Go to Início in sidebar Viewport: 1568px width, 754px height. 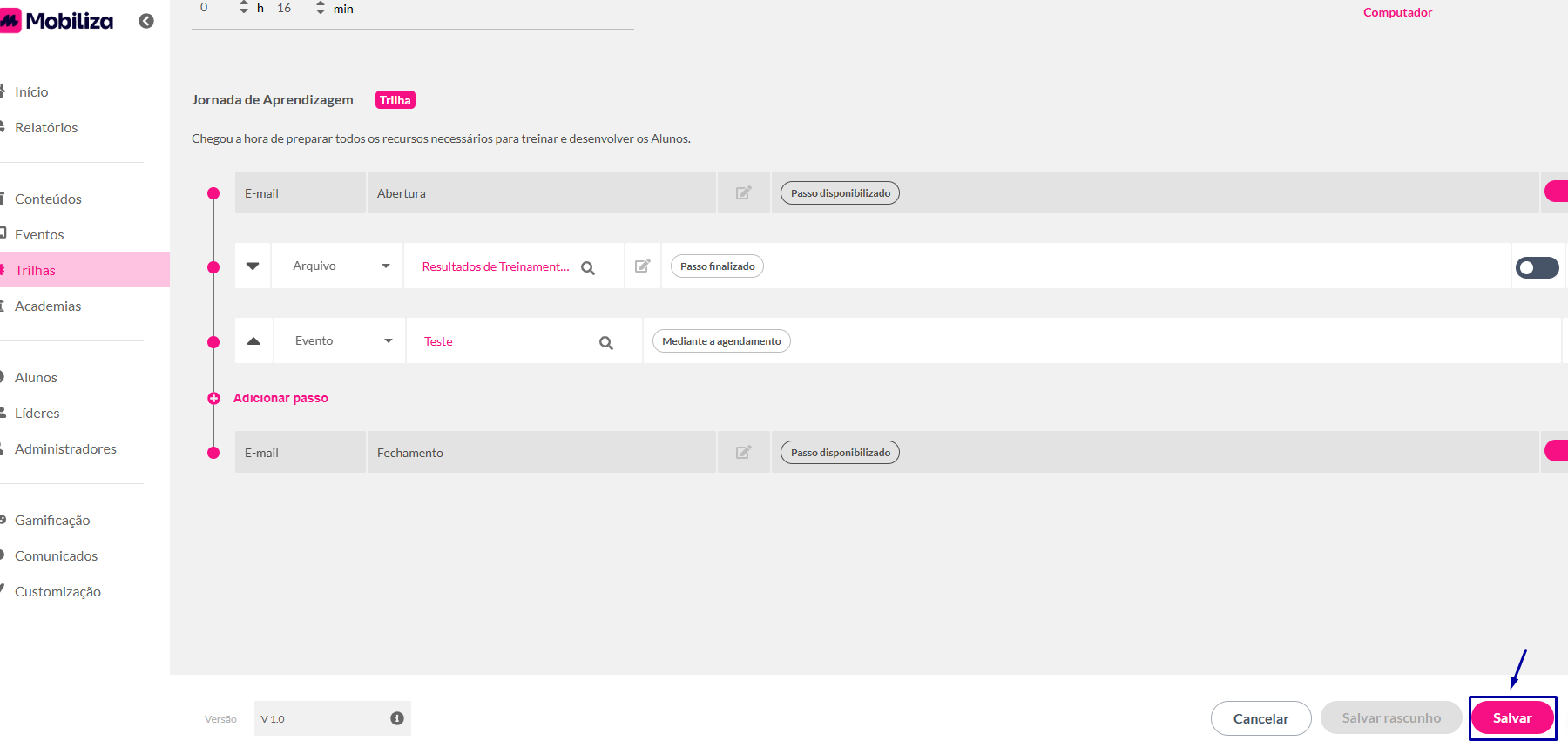tap(31, 91)
